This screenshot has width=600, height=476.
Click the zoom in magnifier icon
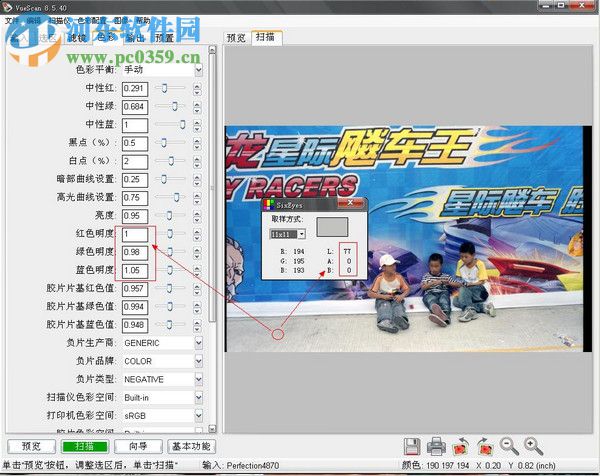[533, 447]
